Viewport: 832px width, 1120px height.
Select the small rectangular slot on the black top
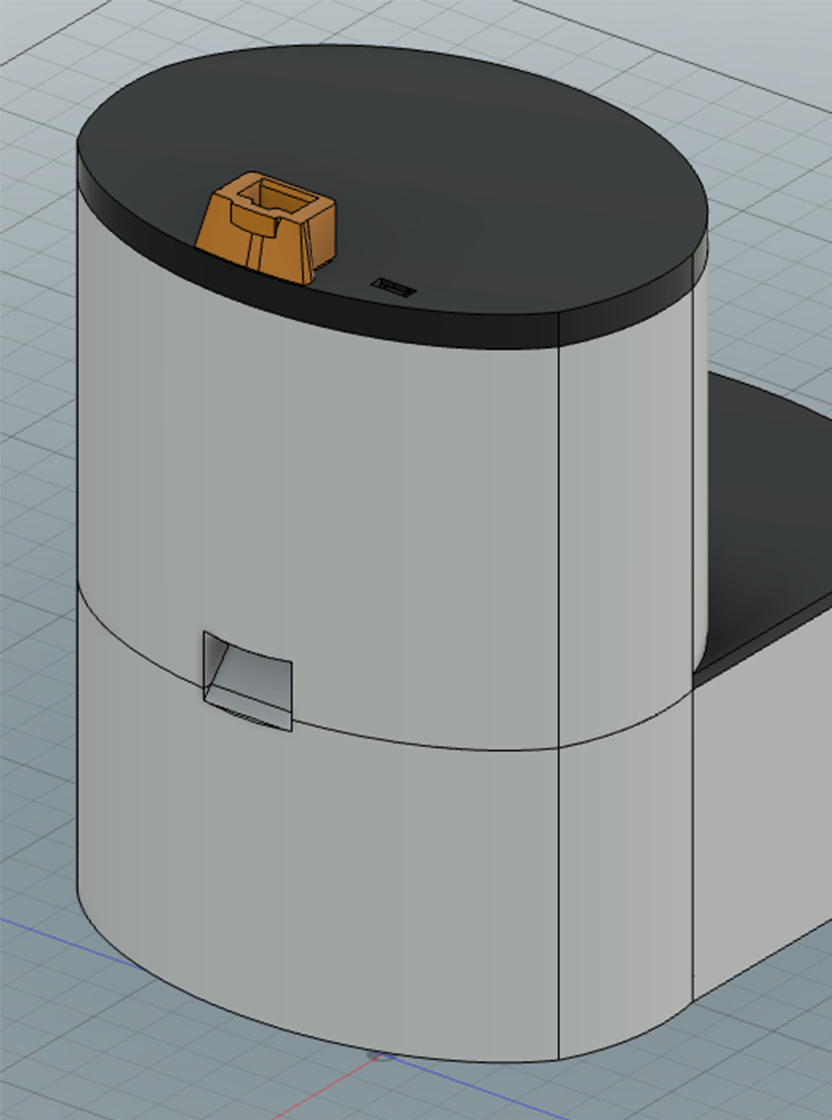(395, 288)
